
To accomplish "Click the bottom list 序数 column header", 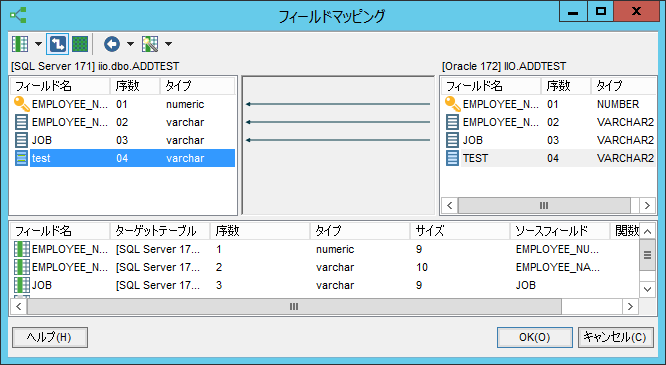I will tap(260, 231).
